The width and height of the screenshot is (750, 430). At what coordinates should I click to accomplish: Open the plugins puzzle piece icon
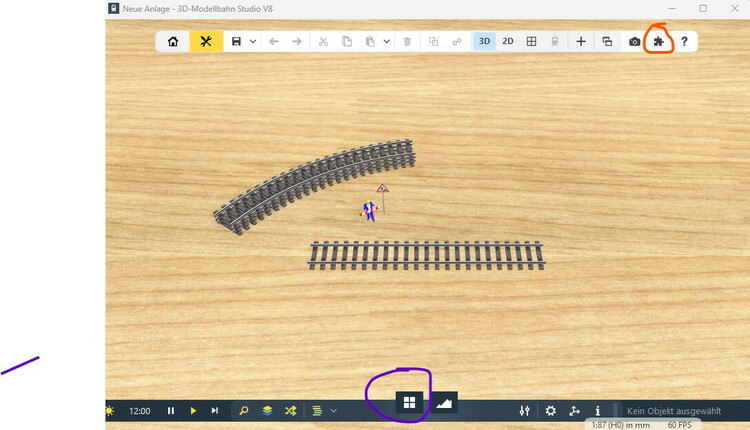pos(659,42)
